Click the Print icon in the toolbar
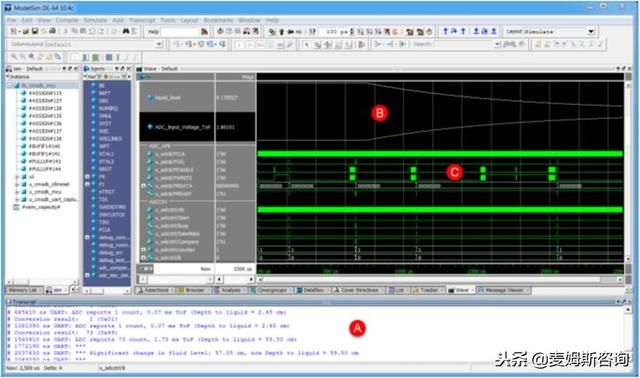The image size is (640, 378). point(52,31)
